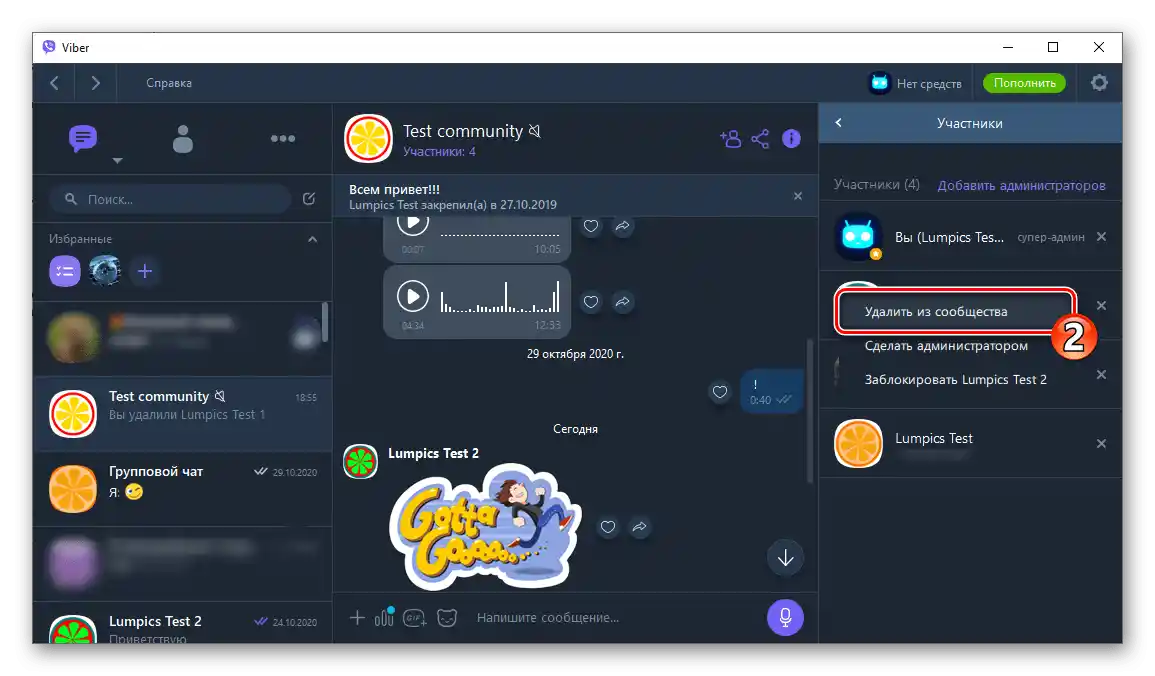The width and height of the screenshot is (1155, 676).
Task: Record a voice message with the microphone button
Action: point(784,617)
